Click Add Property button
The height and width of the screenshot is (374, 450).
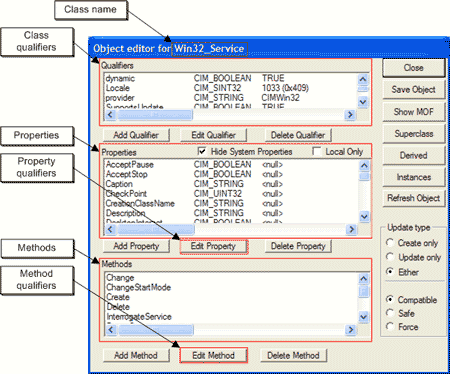coord(136,246)
